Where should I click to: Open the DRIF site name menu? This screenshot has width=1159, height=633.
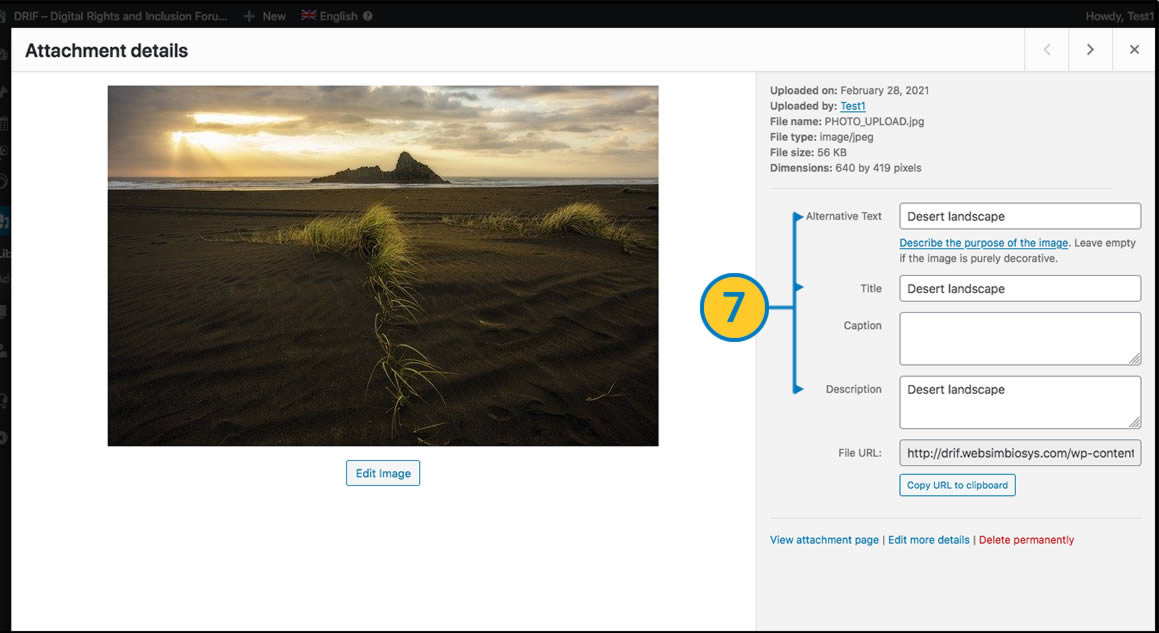120,16
